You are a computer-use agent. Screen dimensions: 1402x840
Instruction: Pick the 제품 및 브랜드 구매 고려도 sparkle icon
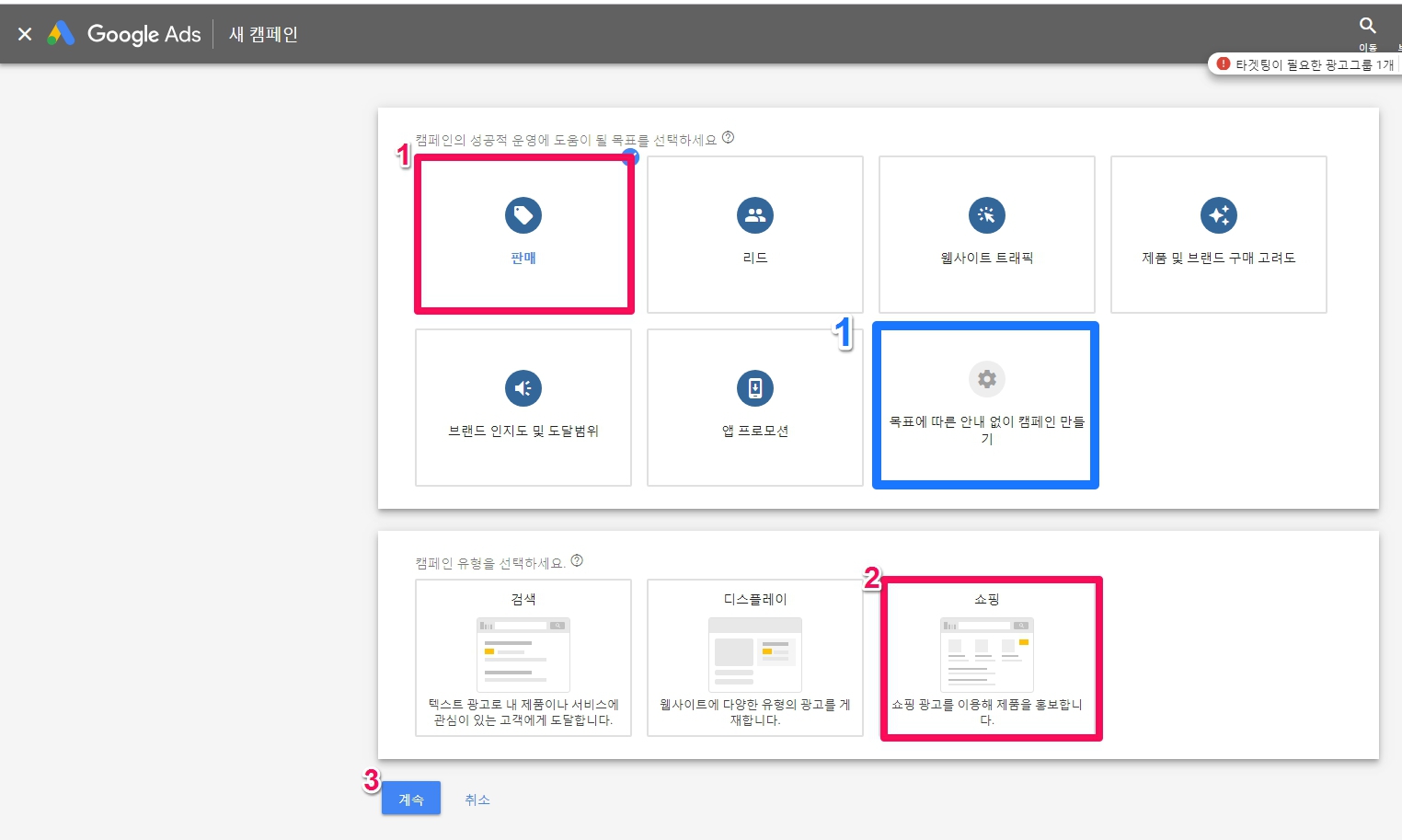tap(1219, 215)
